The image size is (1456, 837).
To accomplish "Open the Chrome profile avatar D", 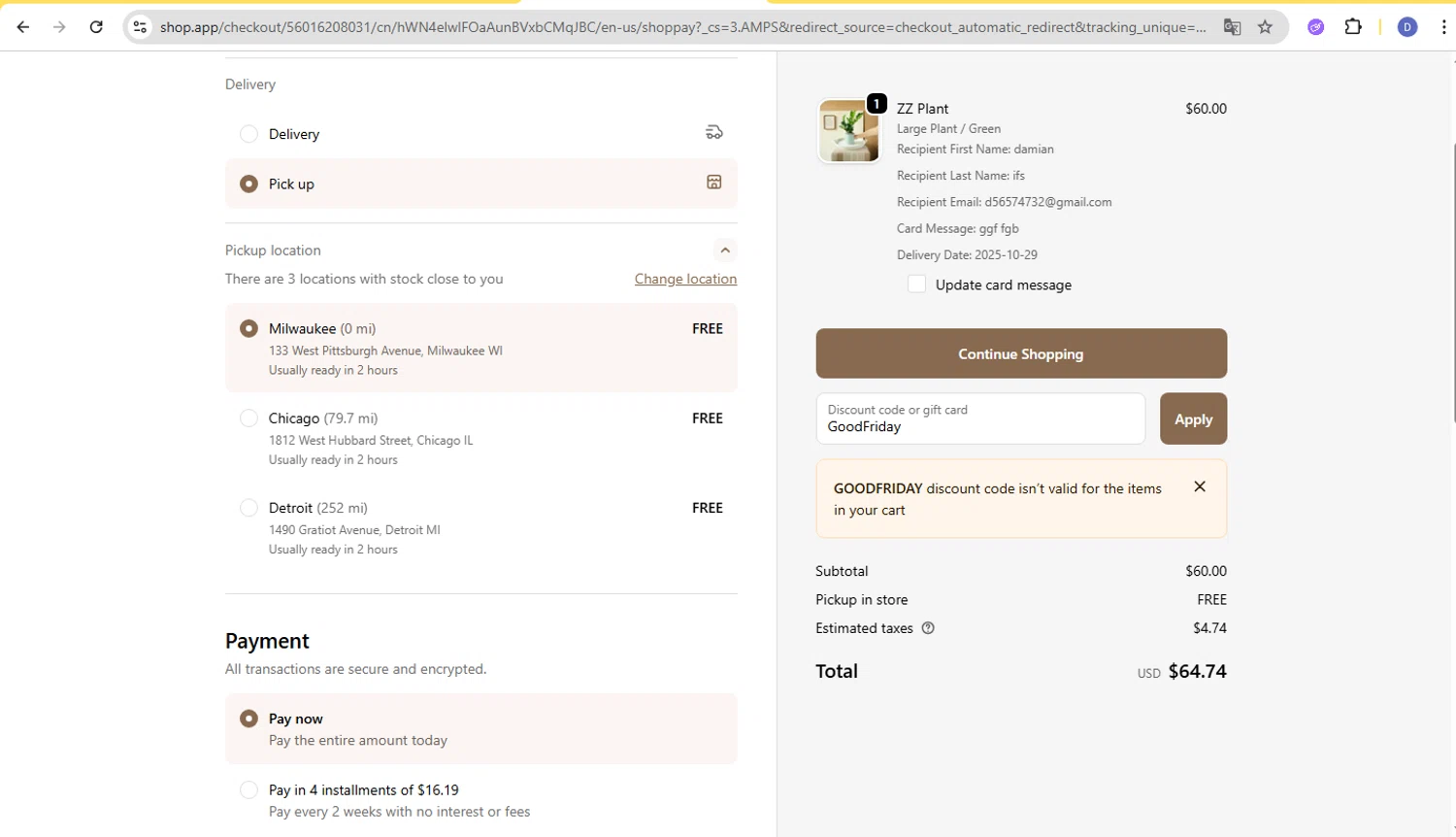I will [x=1407, y=27].
